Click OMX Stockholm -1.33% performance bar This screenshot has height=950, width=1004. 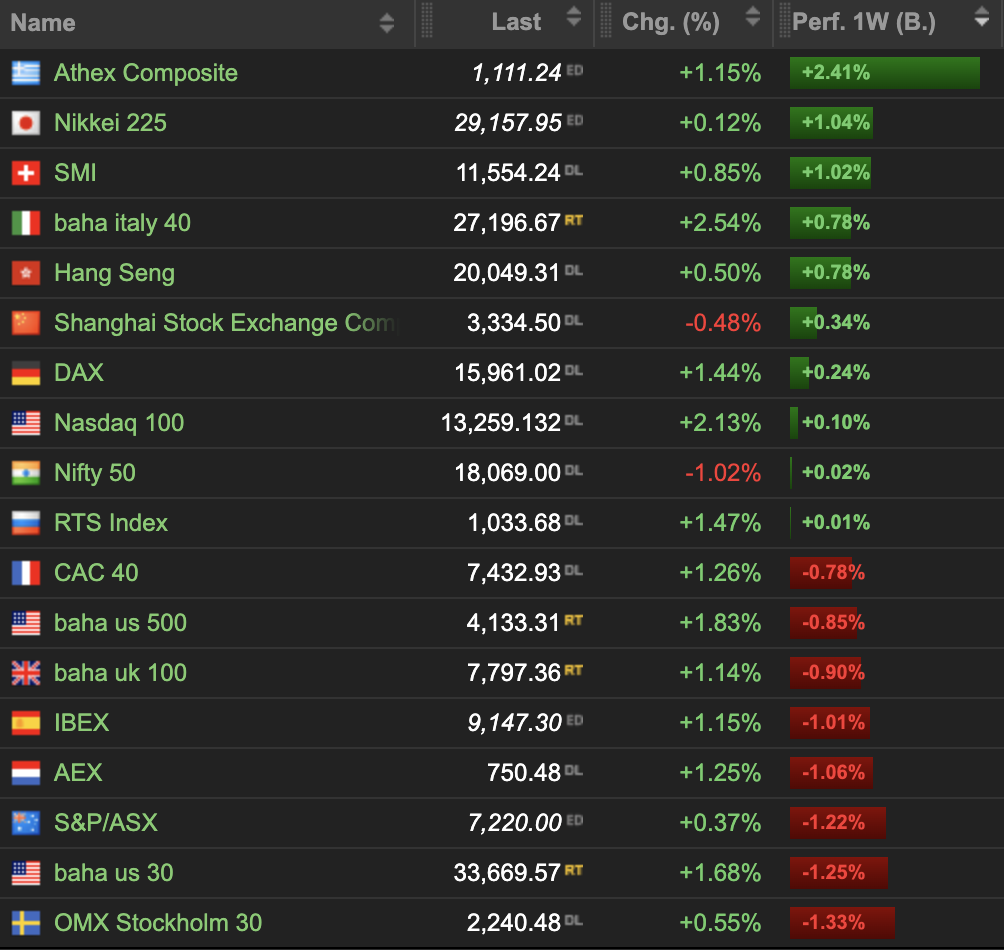coord(842,922)
